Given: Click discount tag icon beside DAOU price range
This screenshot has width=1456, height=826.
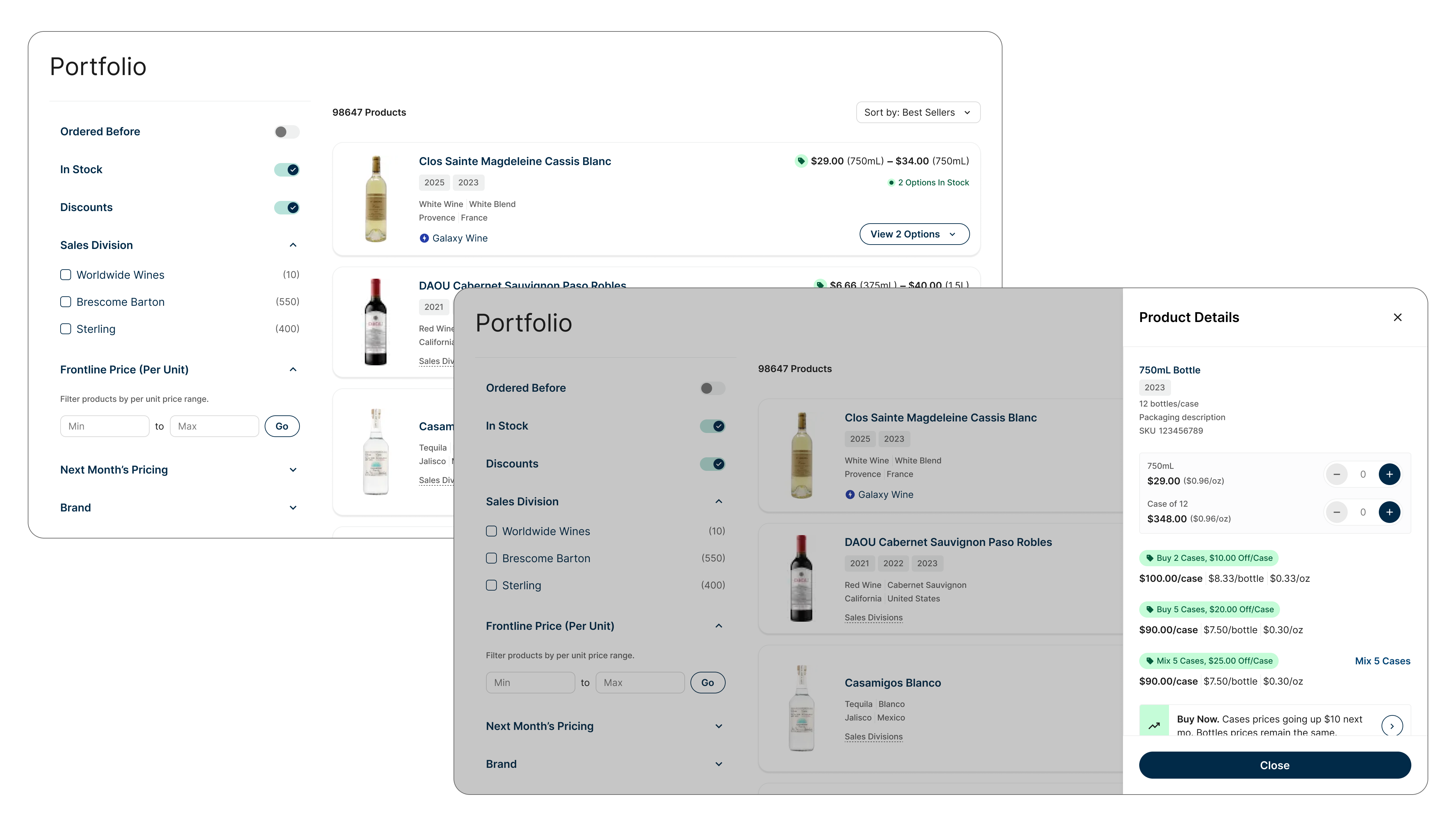Looking at the screenshot, I should click(820, 284).
